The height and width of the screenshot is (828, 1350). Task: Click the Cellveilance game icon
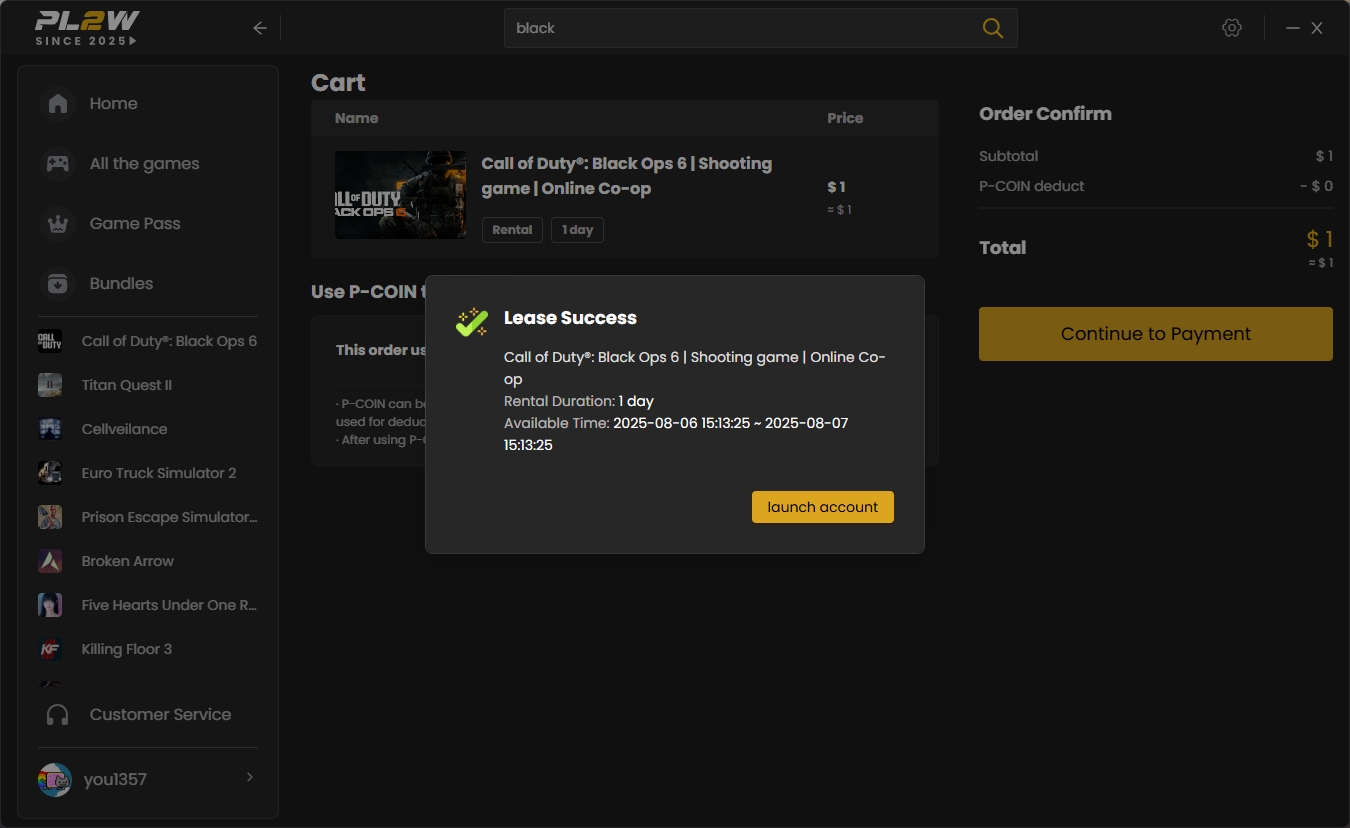pyautogui.click(x=50, y=429)
